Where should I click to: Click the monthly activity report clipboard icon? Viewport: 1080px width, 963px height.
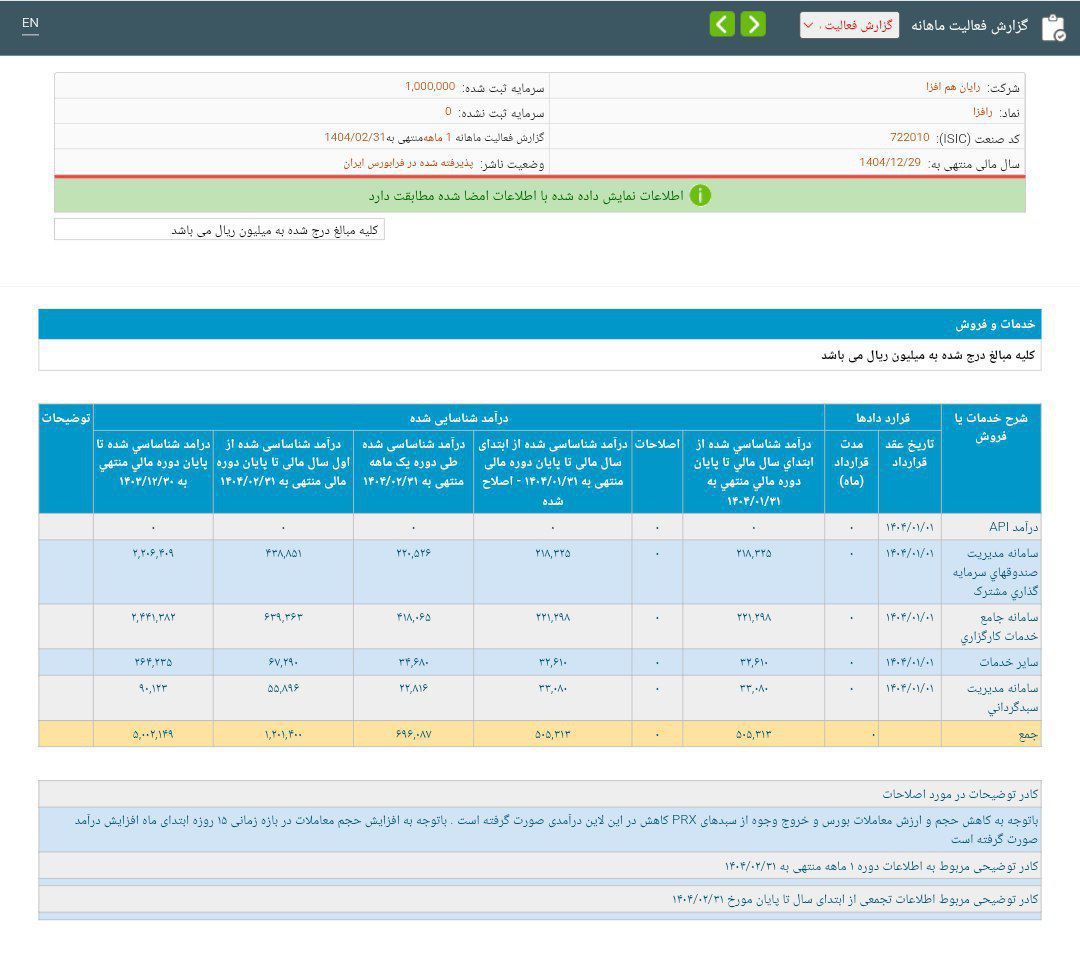point(1053,28)
